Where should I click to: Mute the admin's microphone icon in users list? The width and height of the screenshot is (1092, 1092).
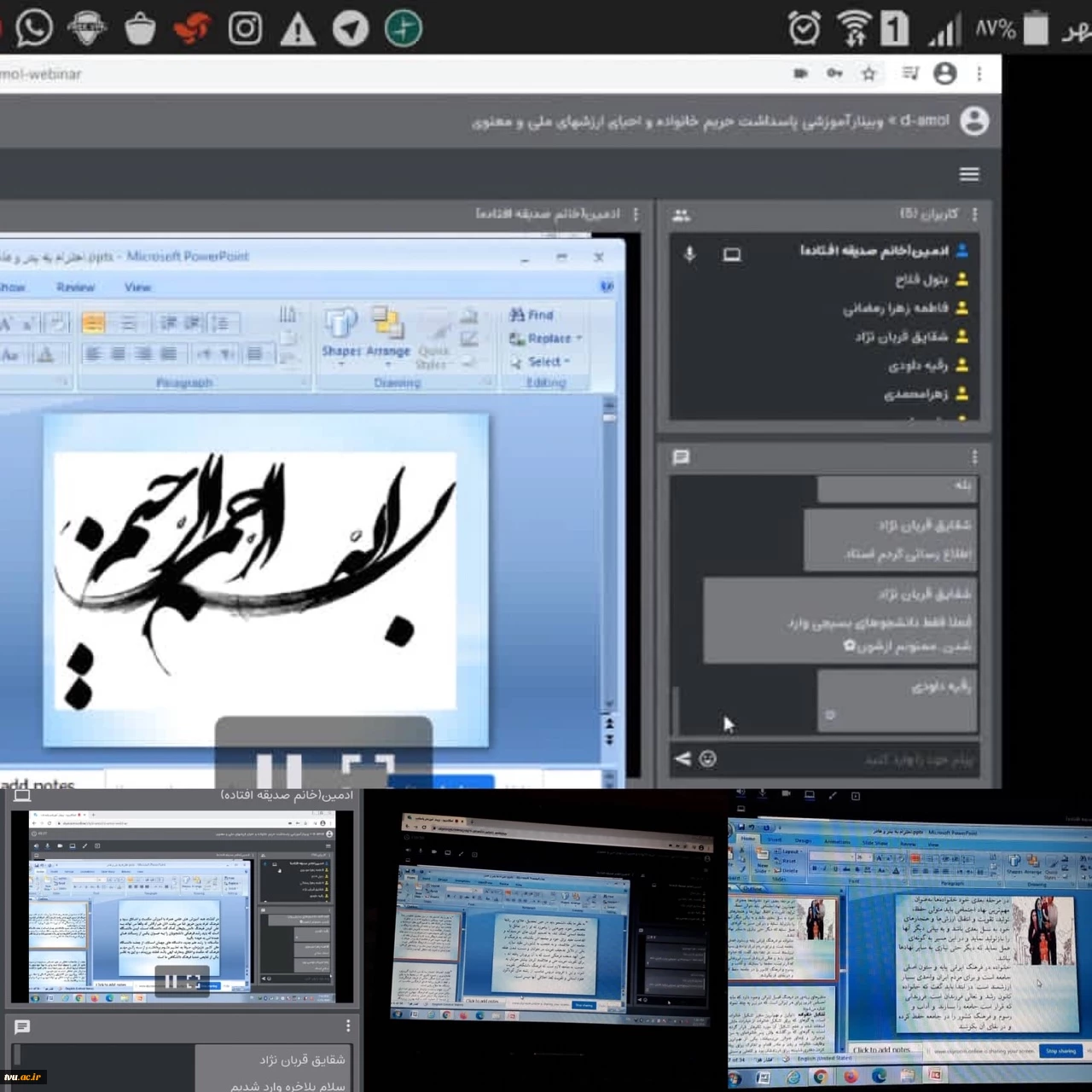[x=690, y=254]
